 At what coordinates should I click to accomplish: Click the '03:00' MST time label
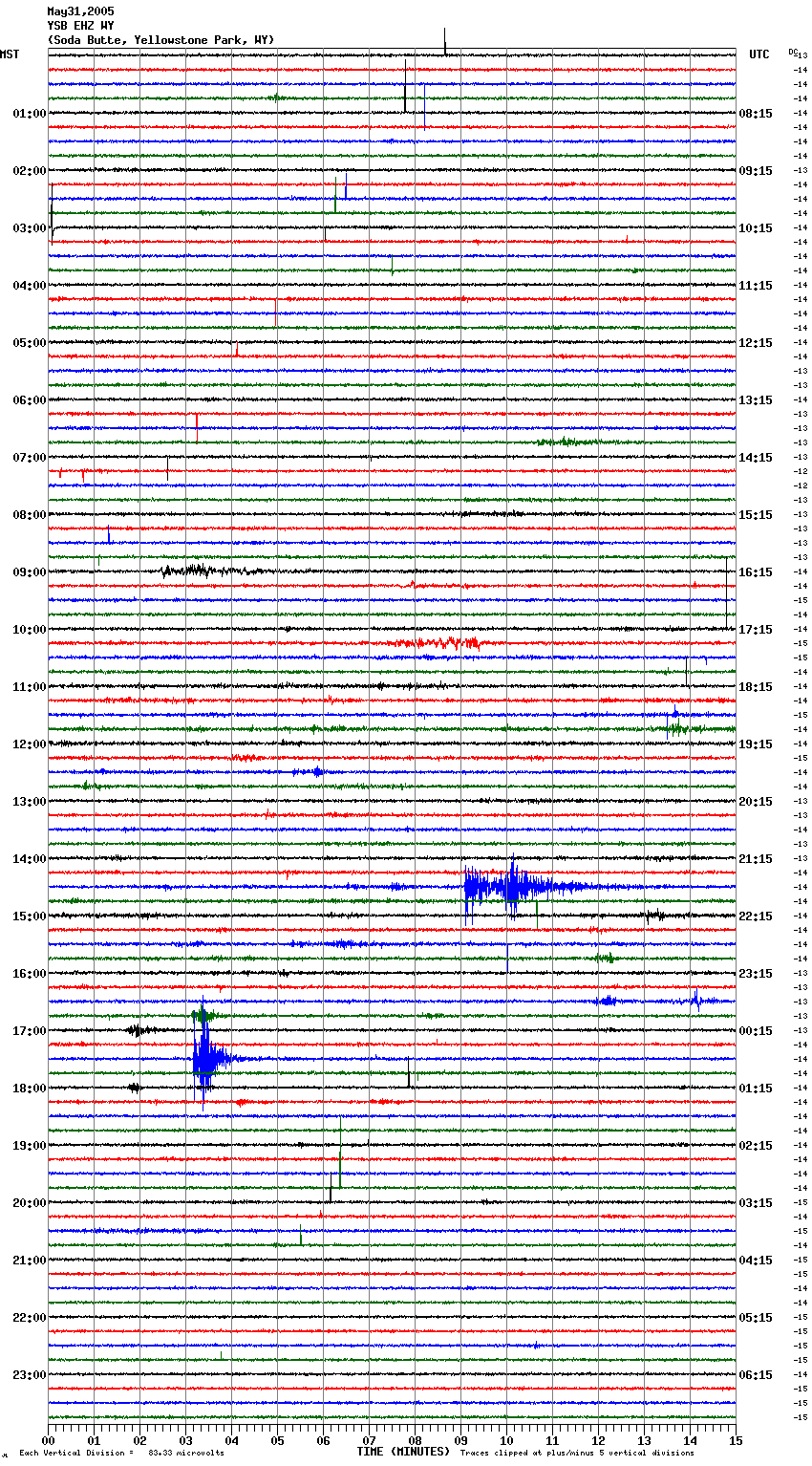click(x=30, y=228)
